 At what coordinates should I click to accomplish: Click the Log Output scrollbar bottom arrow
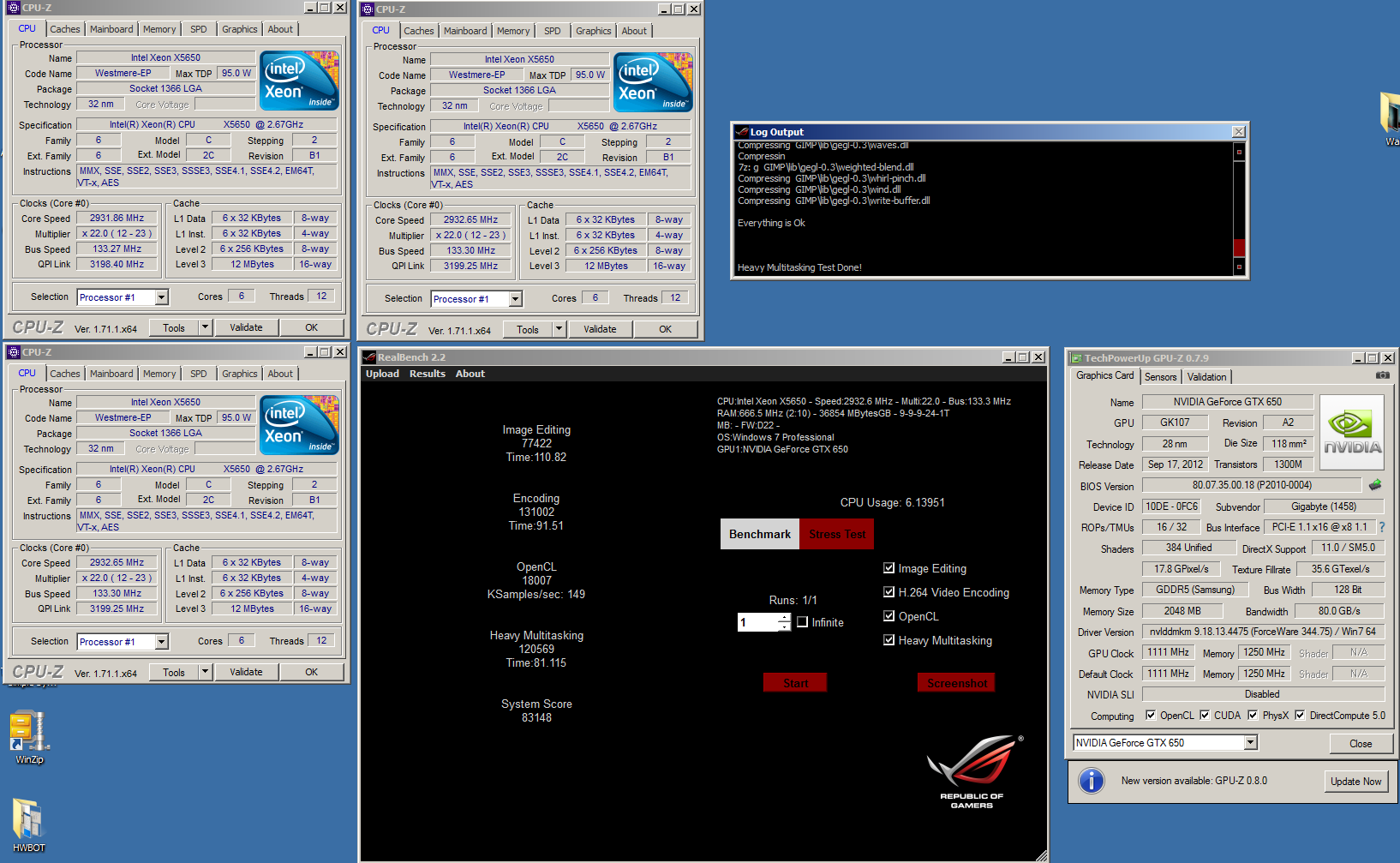[1238, 267]
